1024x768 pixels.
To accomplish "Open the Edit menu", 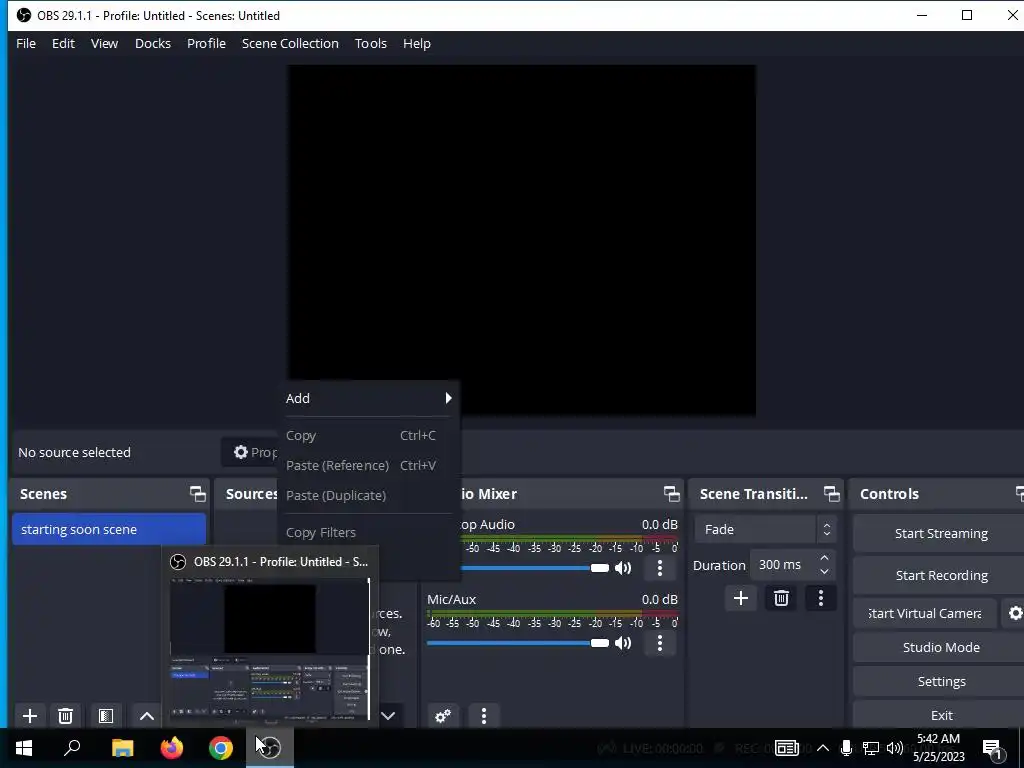I will 63,43.
